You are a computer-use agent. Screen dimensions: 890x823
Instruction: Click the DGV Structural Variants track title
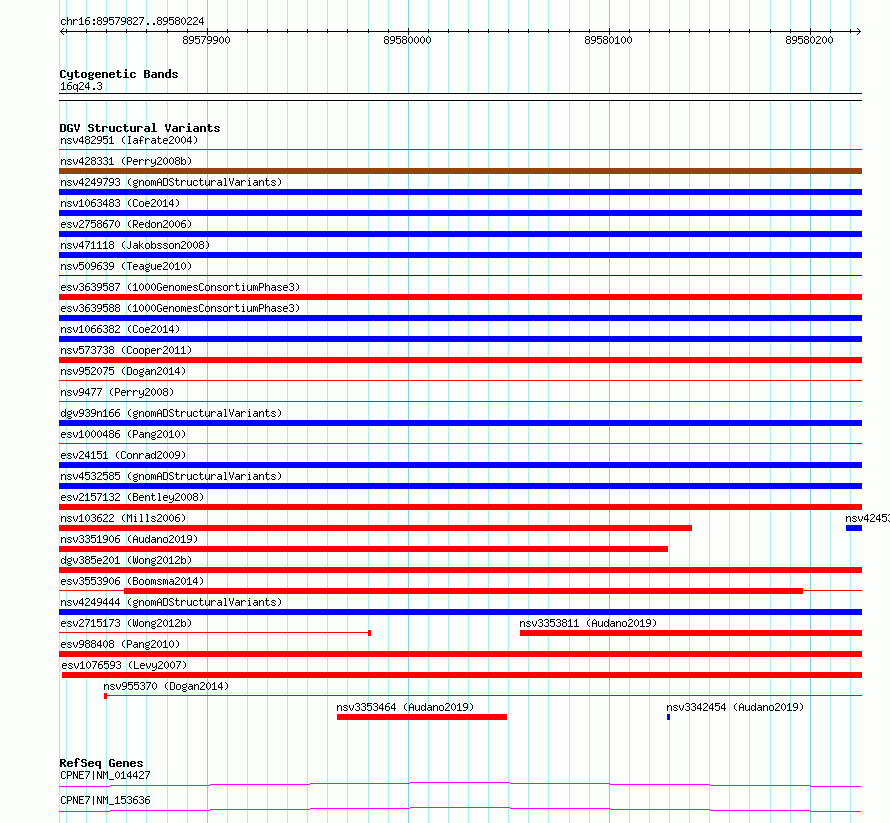[140, 128]
